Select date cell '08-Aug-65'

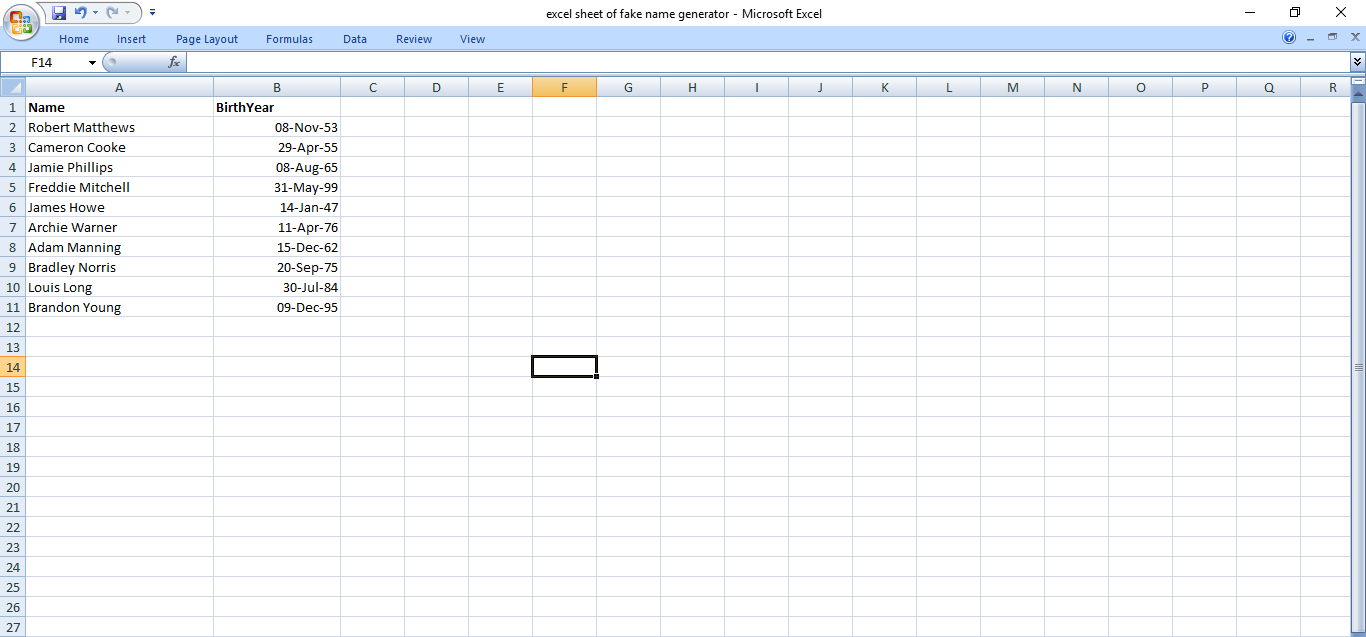(x=277, y=167)
